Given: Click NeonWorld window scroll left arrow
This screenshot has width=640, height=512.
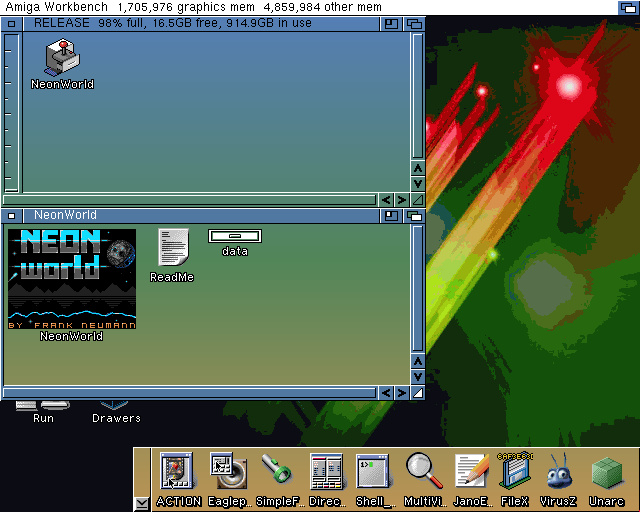Looking at the screenshot, I should pos(386,393).
